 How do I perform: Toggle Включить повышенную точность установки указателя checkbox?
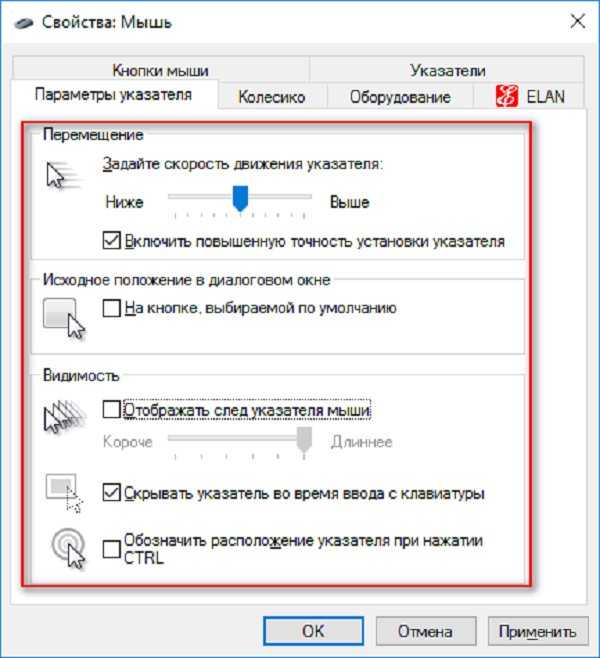pos(112,241)
